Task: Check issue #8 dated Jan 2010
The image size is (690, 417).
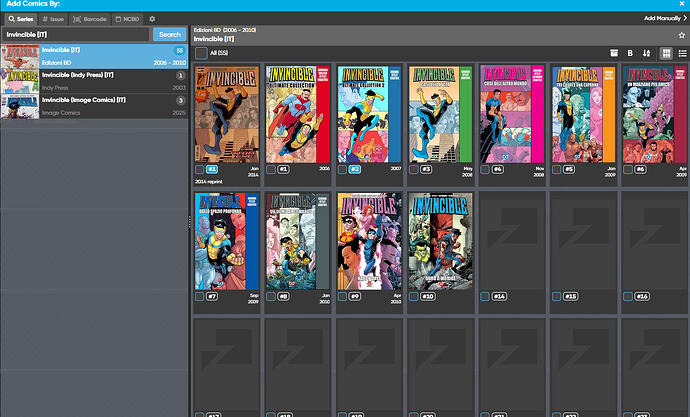Action: (271, 296)
